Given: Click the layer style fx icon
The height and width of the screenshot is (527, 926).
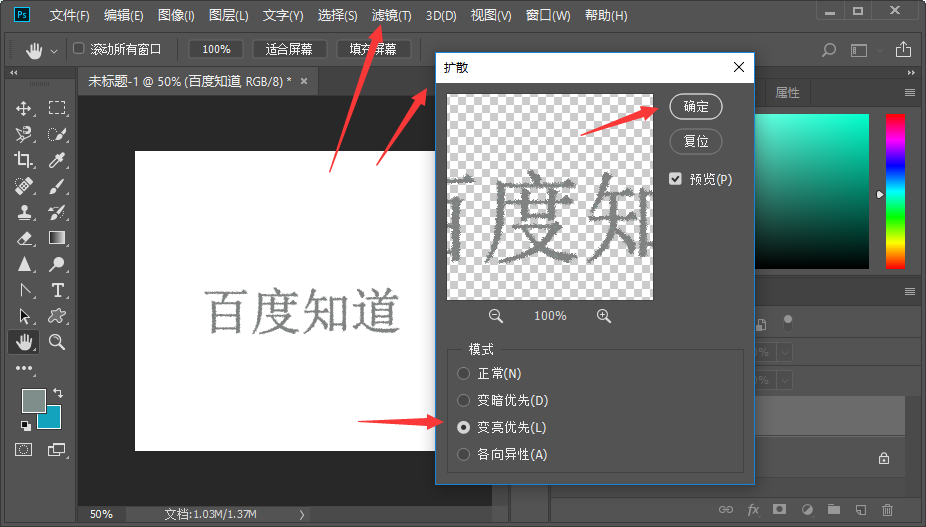Looking at the screenshot, I should pyautogui.click(x=753, y=509).
